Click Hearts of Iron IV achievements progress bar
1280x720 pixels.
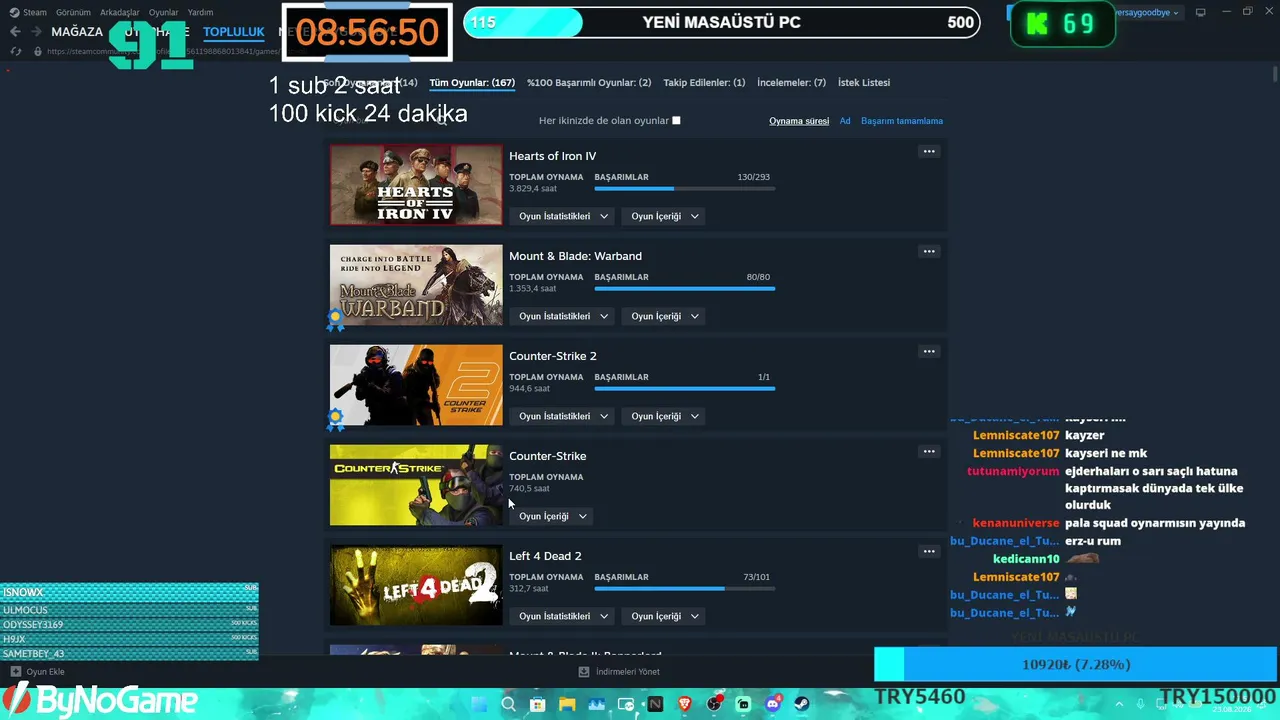(x=684, y=189)
